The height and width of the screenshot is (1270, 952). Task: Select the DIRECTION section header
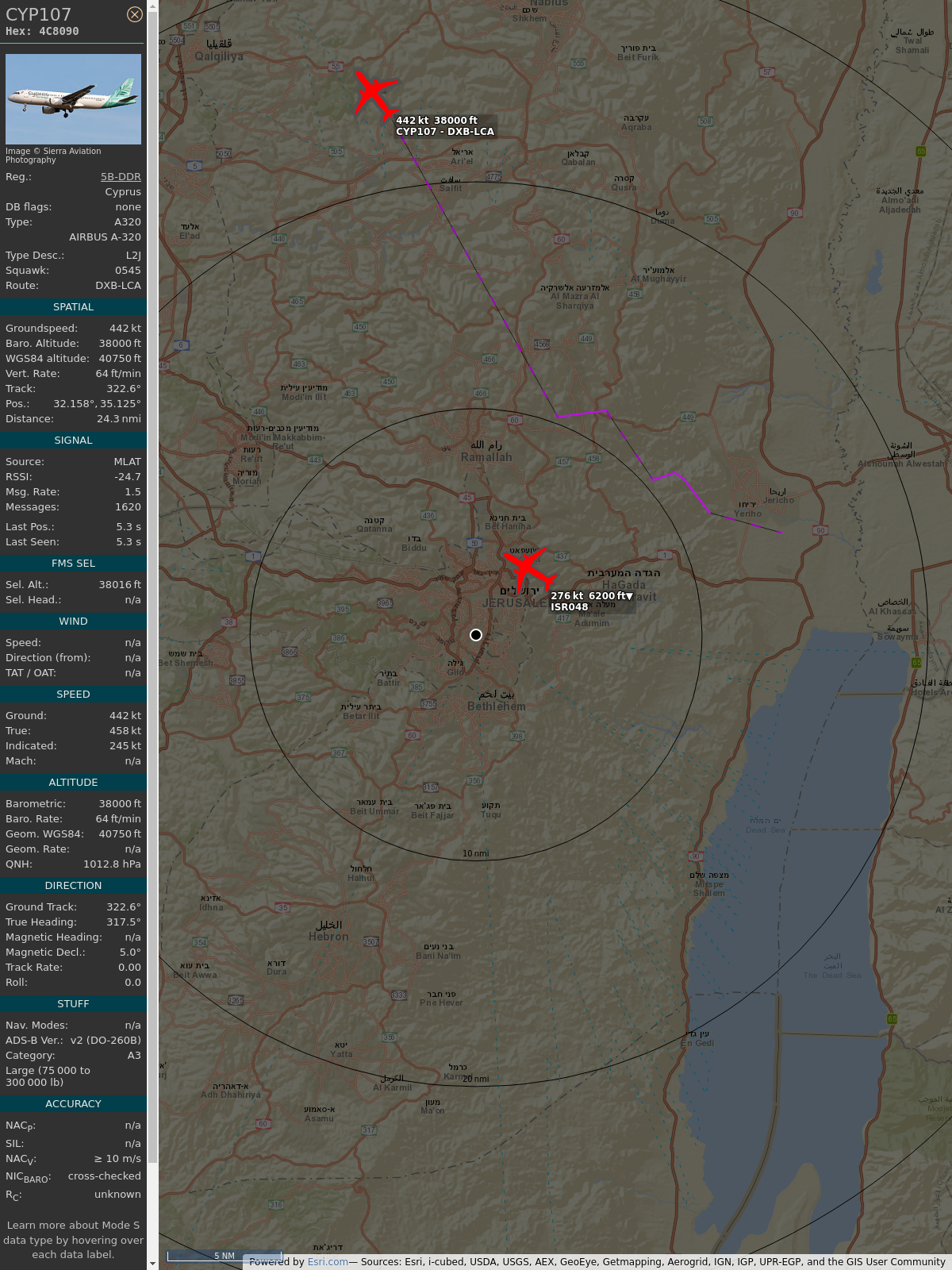pyautogui.click(x=73, y=886)
